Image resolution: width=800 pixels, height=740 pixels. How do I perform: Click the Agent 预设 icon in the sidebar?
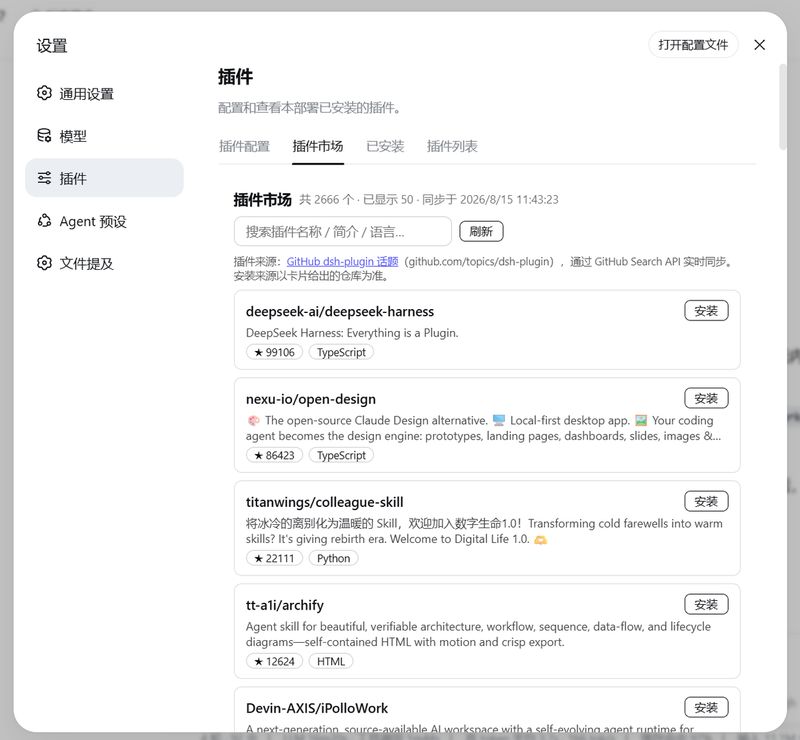(44, 220)
